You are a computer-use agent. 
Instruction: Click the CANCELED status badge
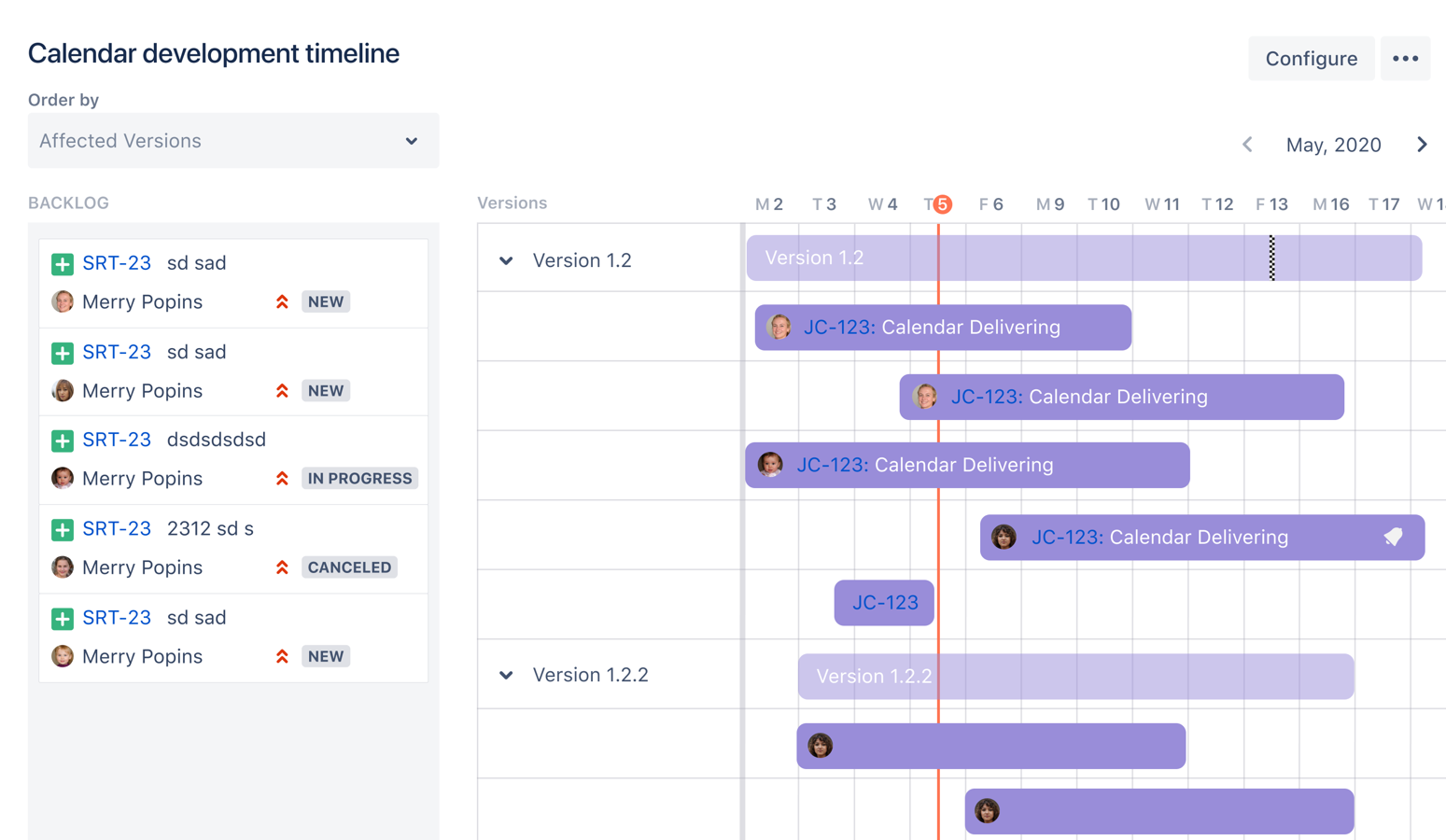(349, 567)
